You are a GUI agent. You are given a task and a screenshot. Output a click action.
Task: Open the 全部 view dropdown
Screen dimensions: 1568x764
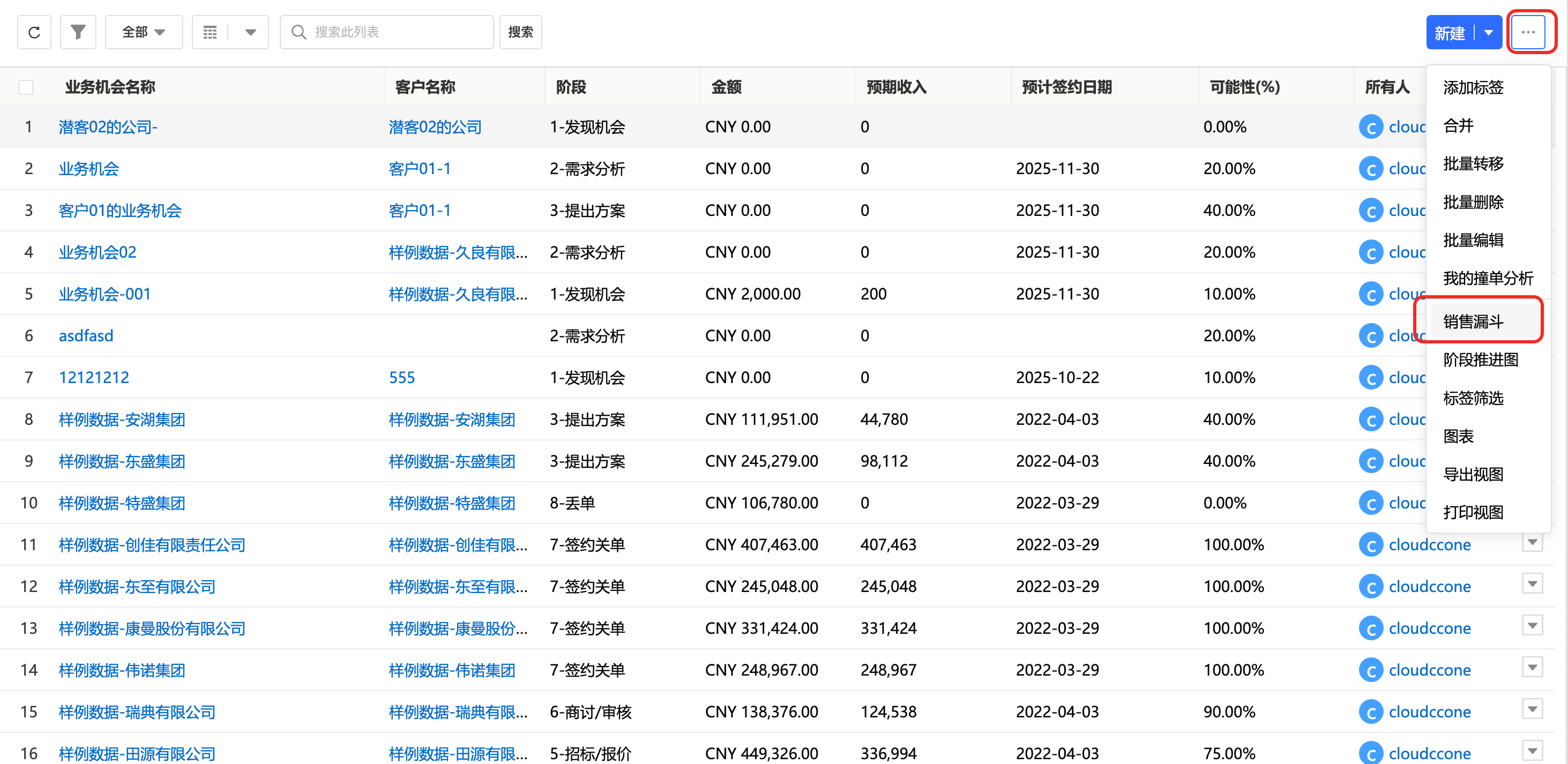coord(144,32)
